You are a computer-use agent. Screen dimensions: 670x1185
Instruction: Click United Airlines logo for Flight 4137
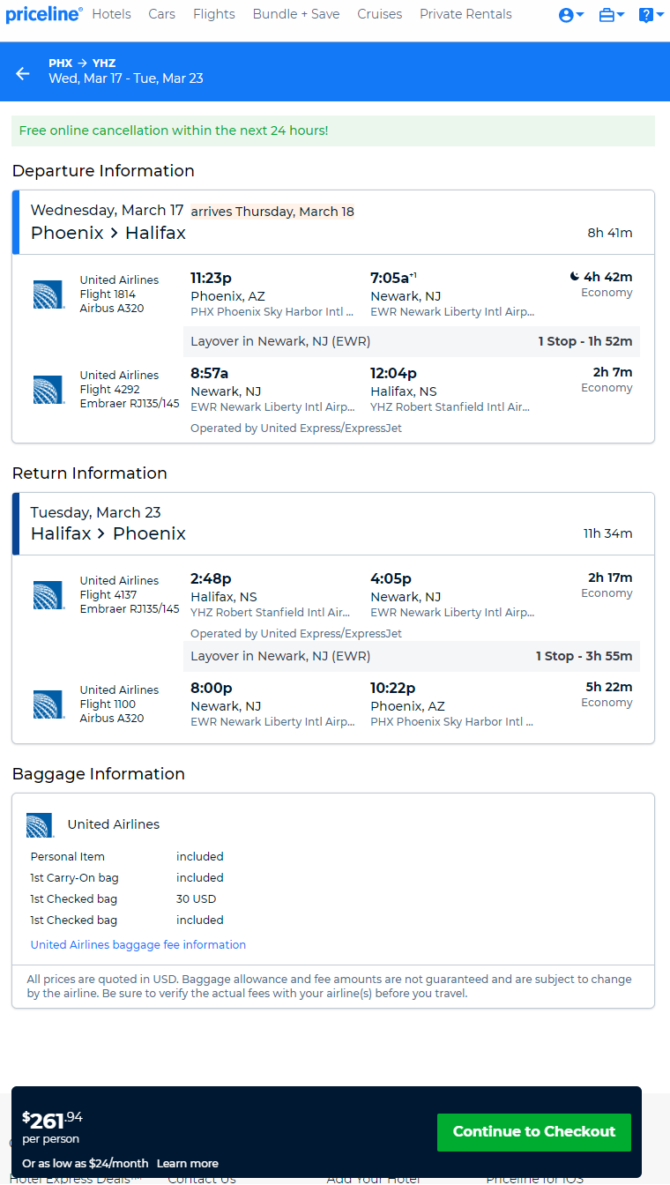point(48,595)
